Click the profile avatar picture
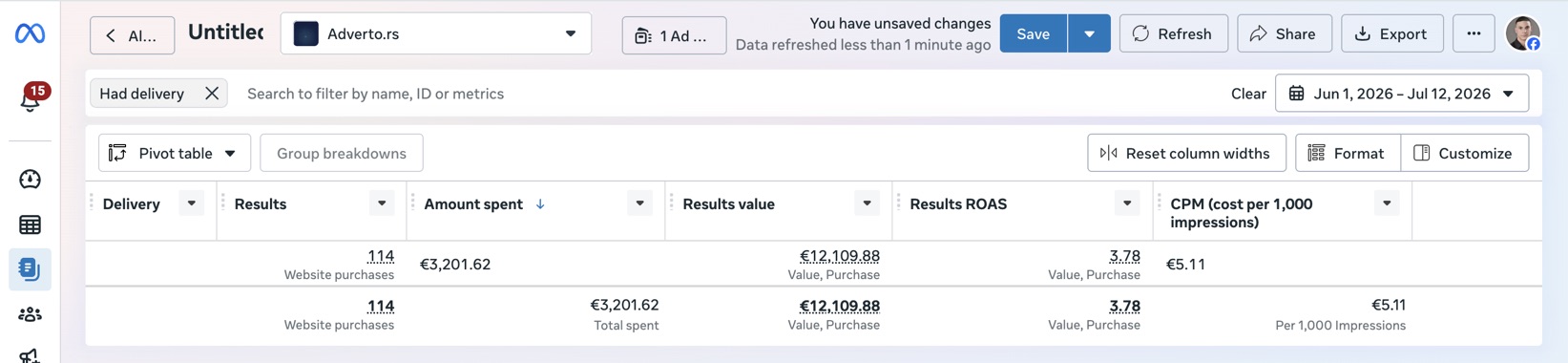1568x363 pixels. (x=1523, y=33)
